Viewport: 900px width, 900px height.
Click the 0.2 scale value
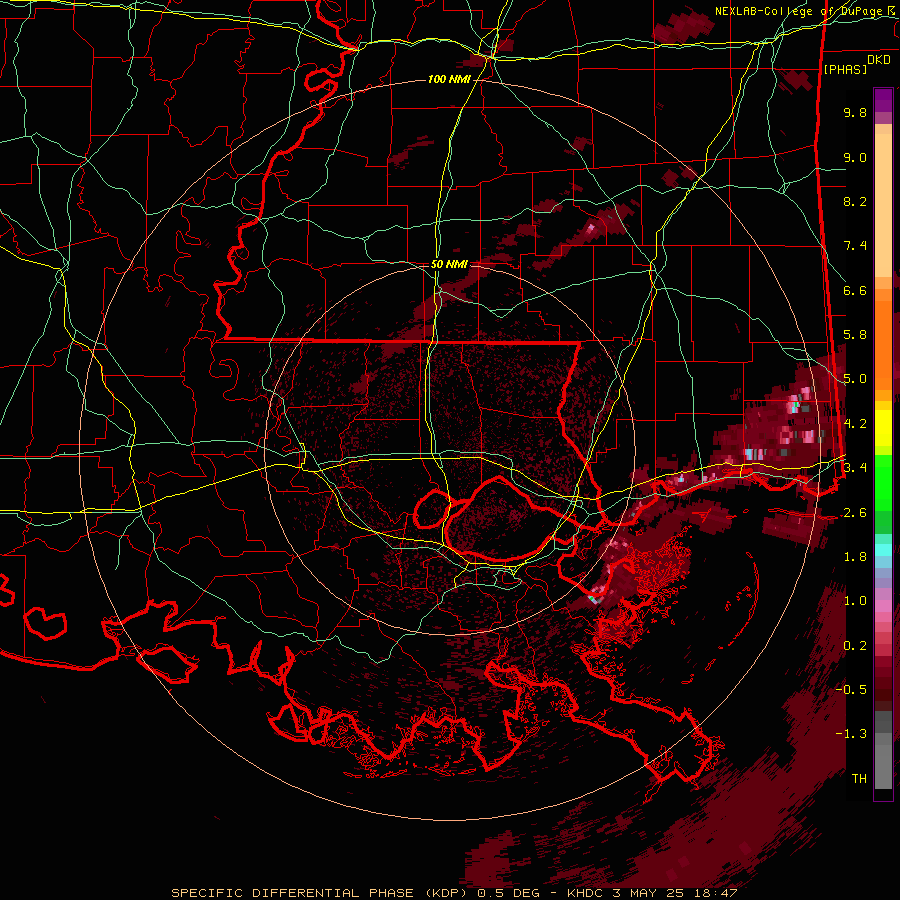[x=855, y=646]
